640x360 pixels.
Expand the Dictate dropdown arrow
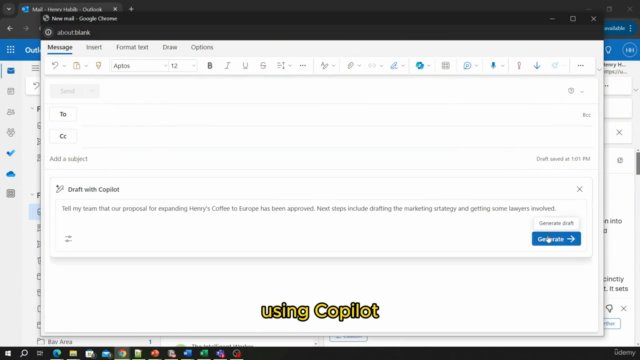(x=502, y=66)
